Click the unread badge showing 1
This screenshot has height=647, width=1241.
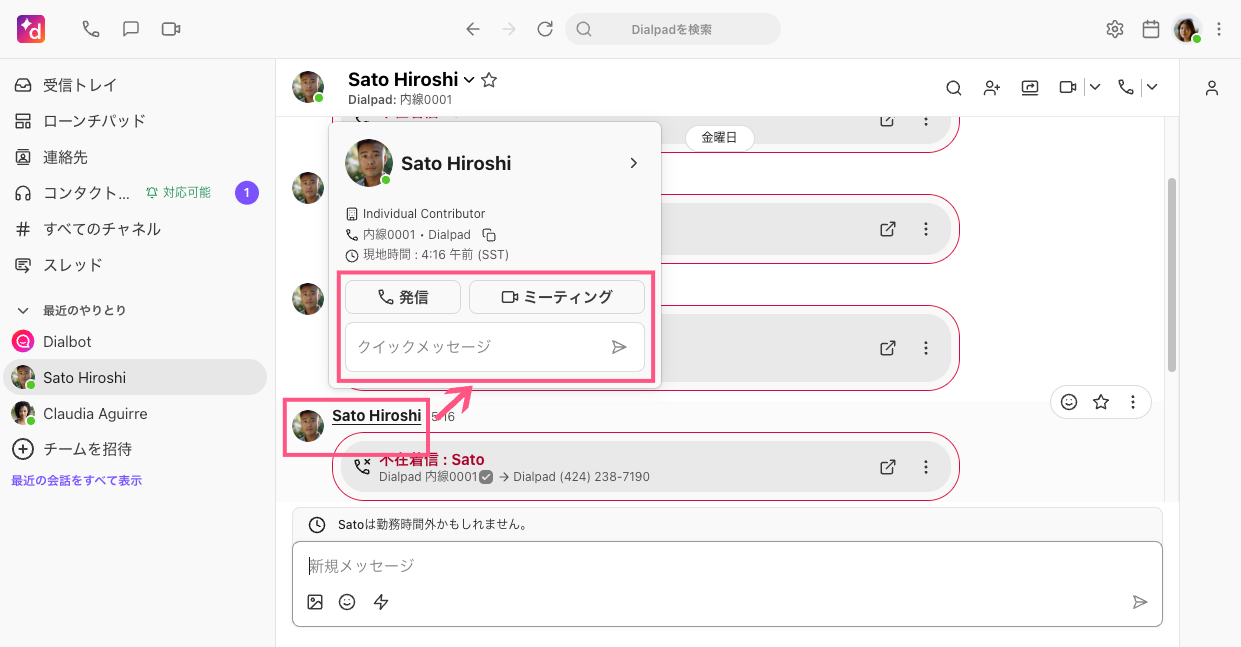coord(247,193)
